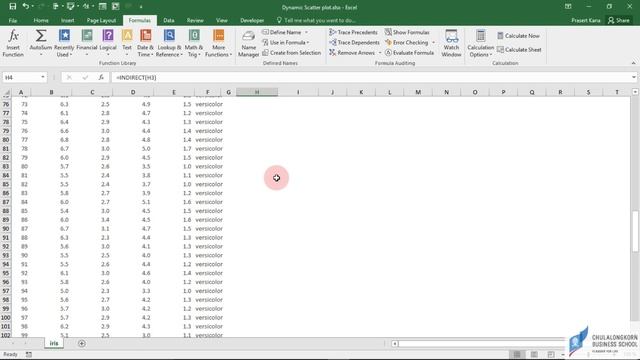Screen dimensions: 640x360
Task: Switch to the Developer tab
Action: 252,20
